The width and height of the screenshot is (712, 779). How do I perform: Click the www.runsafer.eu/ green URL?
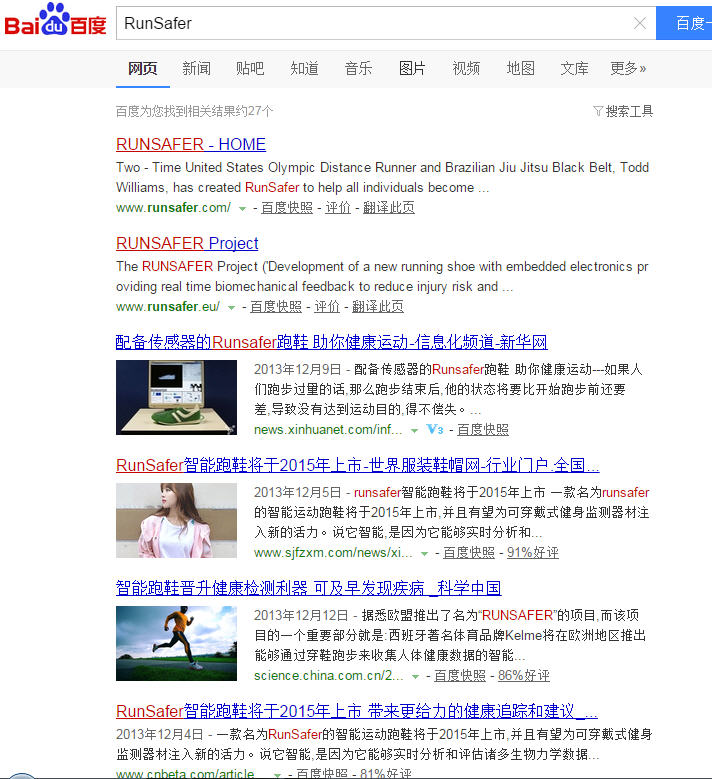coord(168,307)
